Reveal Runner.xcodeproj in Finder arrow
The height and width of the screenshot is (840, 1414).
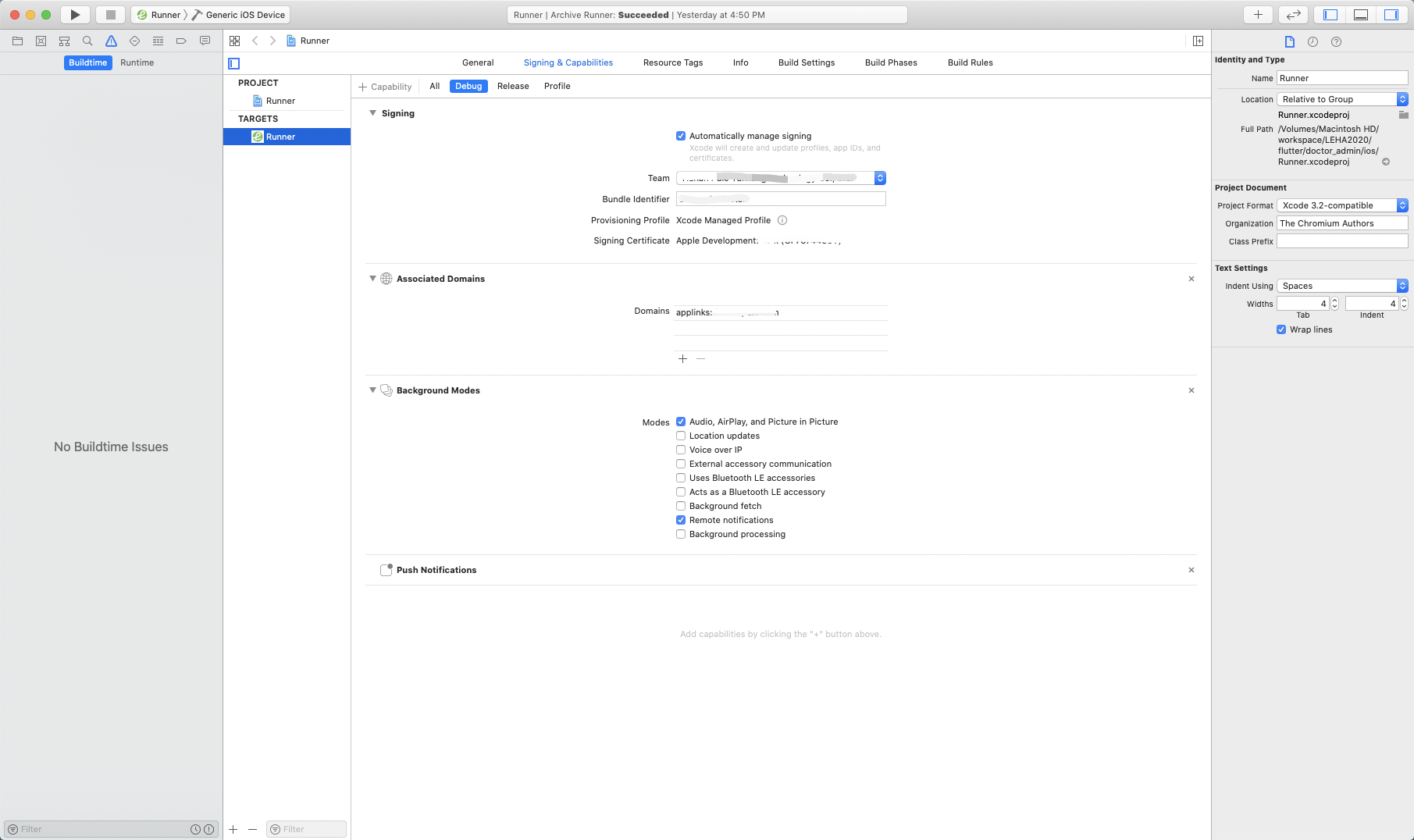1386,162
